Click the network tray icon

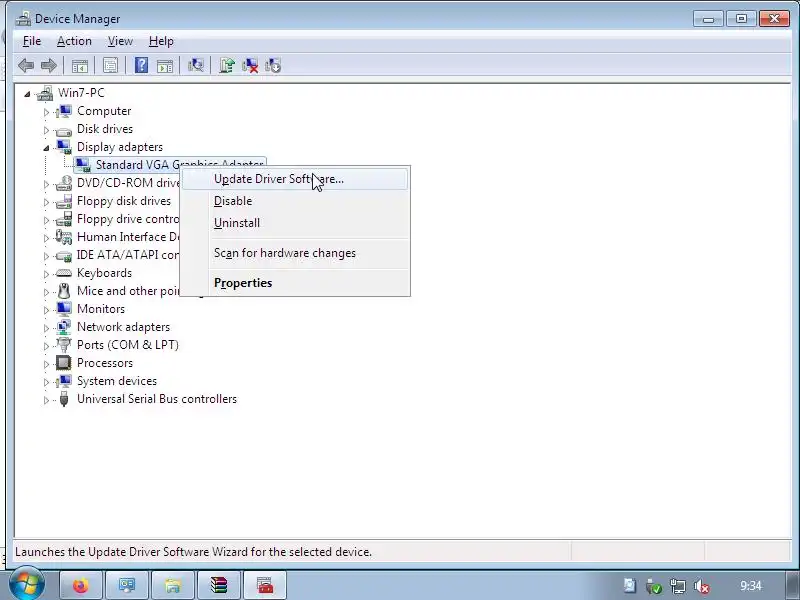click(678, 586)
